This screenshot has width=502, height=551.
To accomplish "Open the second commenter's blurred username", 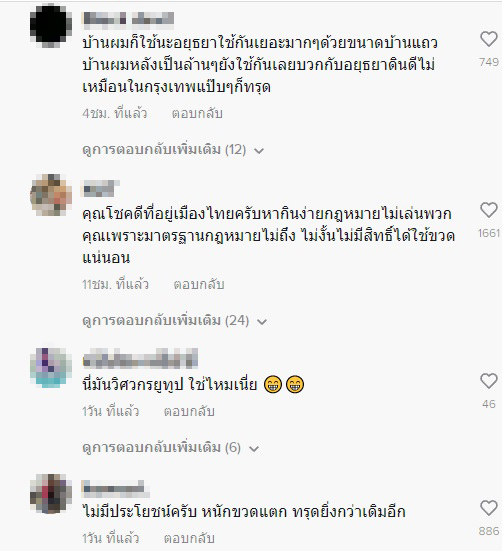I will click(x=100, y=188).
